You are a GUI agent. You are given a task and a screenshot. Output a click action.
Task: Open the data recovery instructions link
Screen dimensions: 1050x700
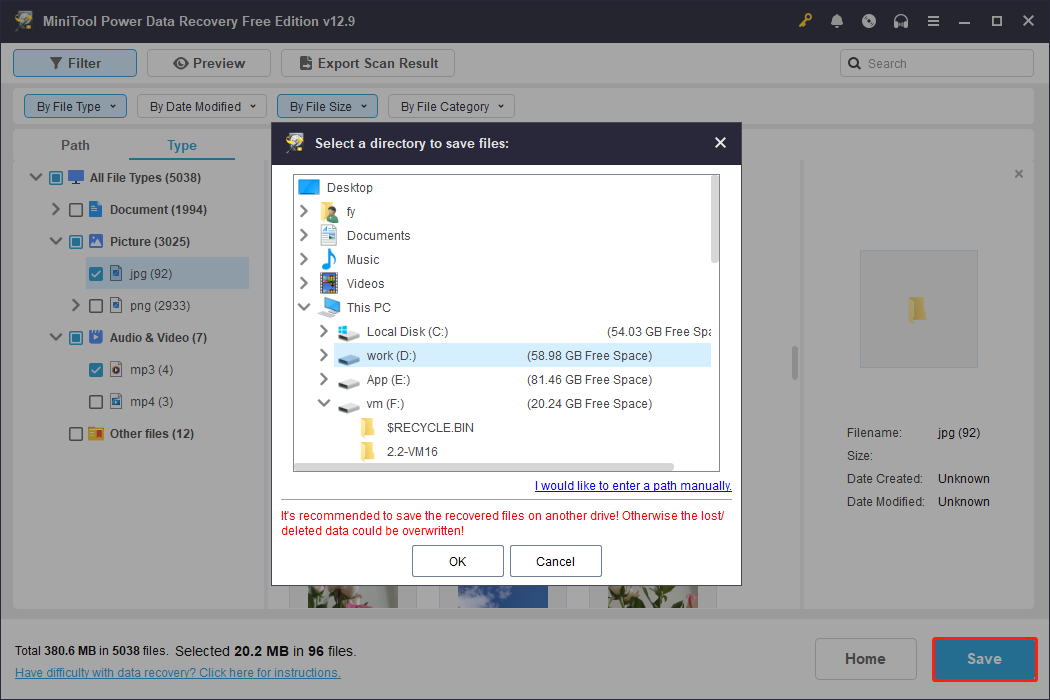pyautogui.click(x=177, y=673)
